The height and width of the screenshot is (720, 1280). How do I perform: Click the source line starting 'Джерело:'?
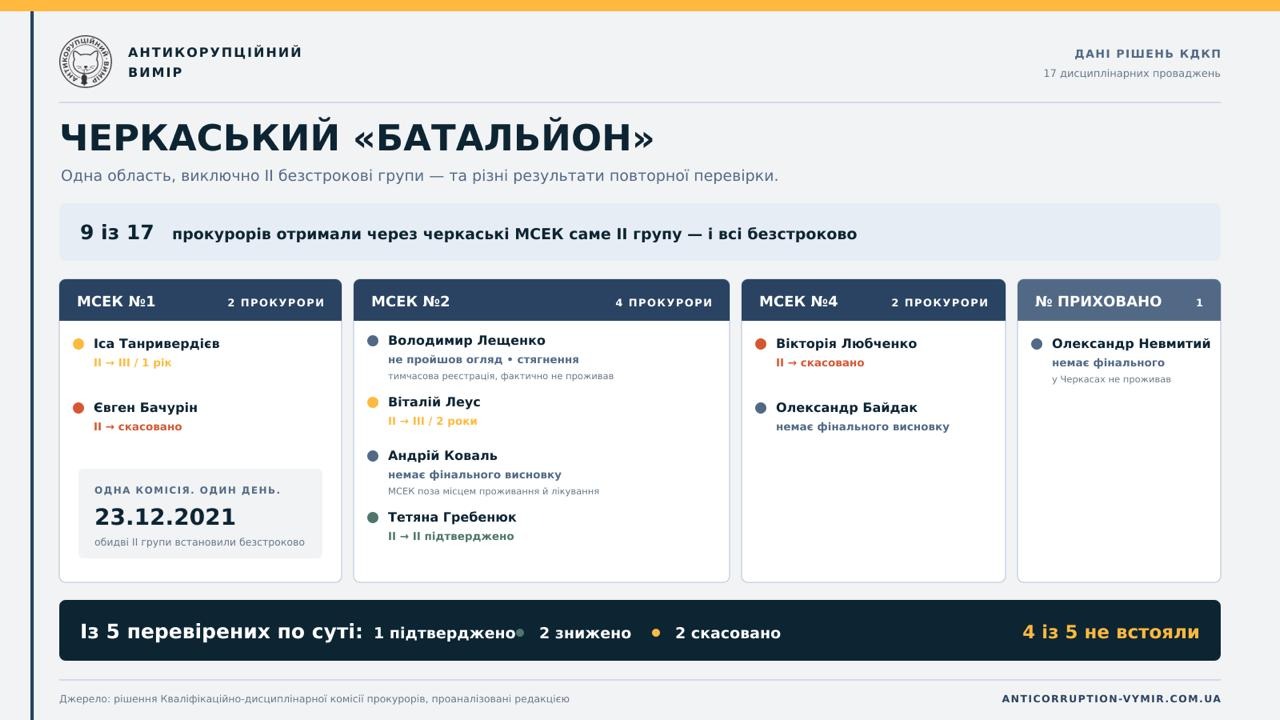click(x=314, y=699)
